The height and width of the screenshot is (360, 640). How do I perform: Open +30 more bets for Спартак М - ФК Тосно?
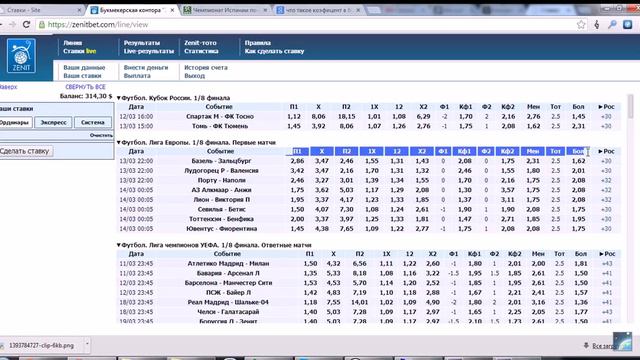(x=606, y=117)
